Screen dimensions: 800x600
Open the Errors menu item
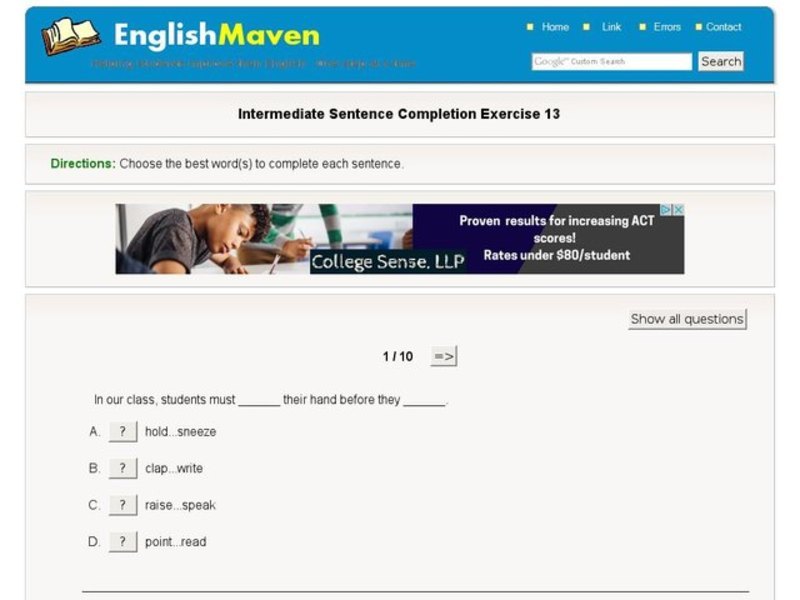pyautogui.click(x=666, y=27)
